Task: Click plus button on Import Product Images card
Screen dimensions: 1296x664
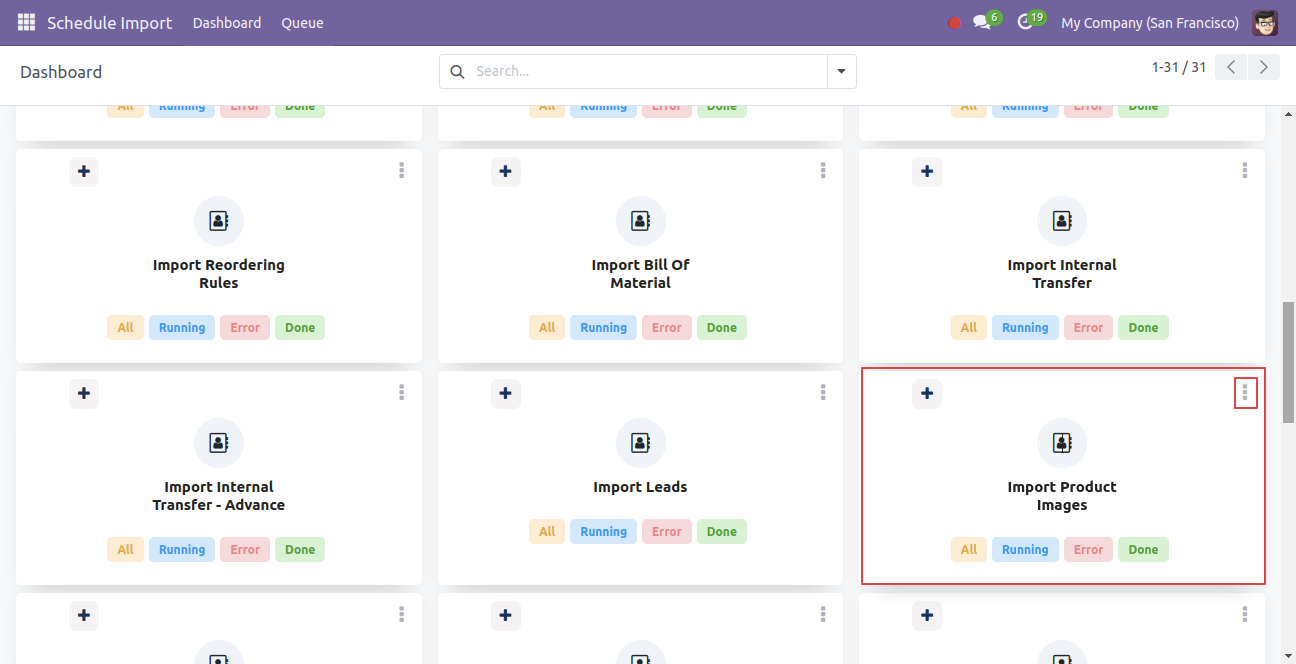Action: [927, 394]
